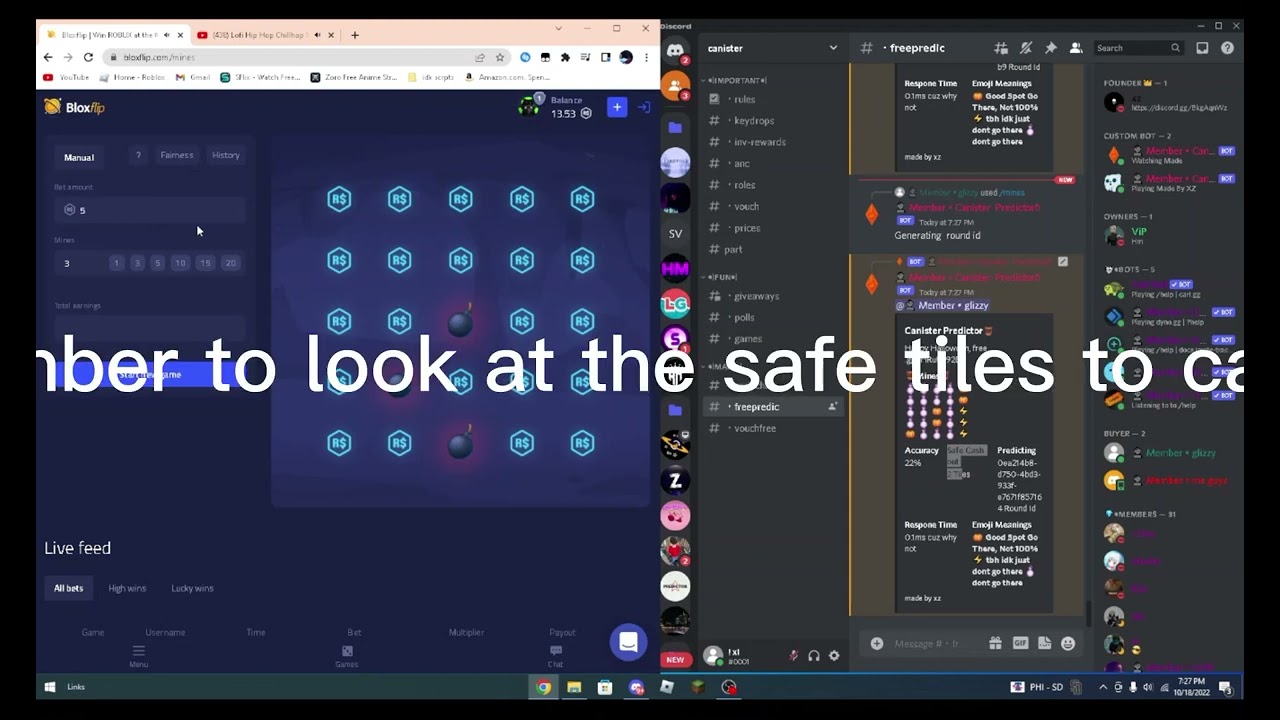Toggle Discord headphones deafen
1280x720 pixels.
pyautogui.click(x=814, y=656)
